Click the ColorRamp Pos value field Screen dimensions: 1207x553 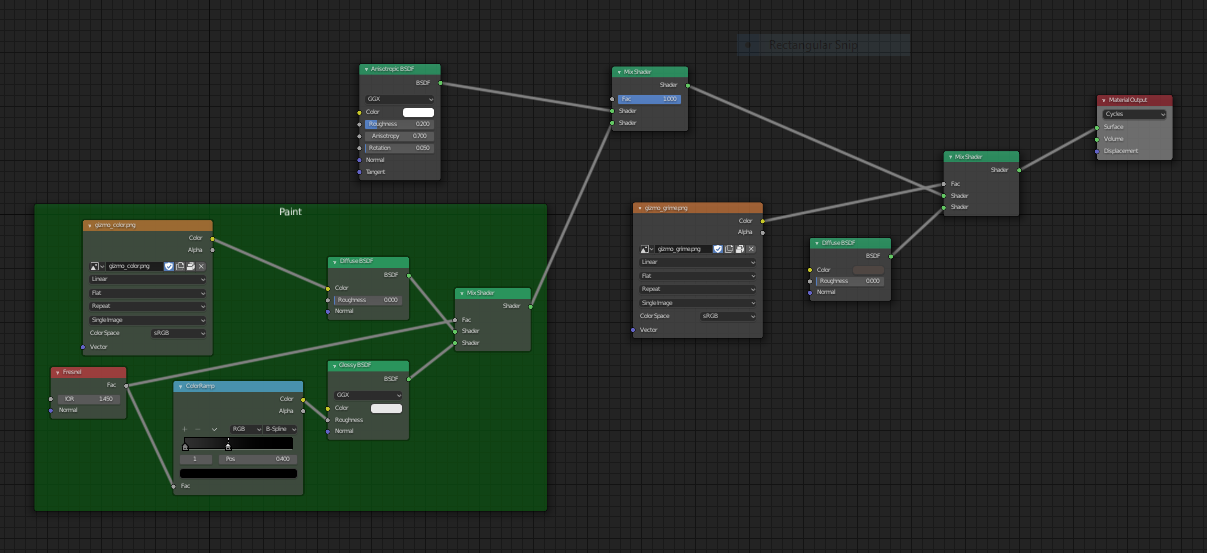[x=256, y=459]
